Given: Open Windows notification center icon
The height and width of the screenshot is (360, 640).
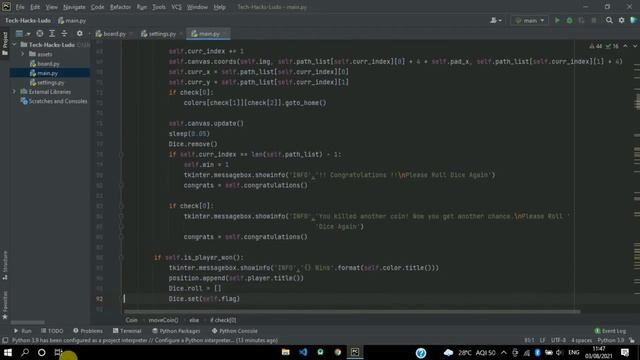Looking at the screenshot, I should (624, 352).
